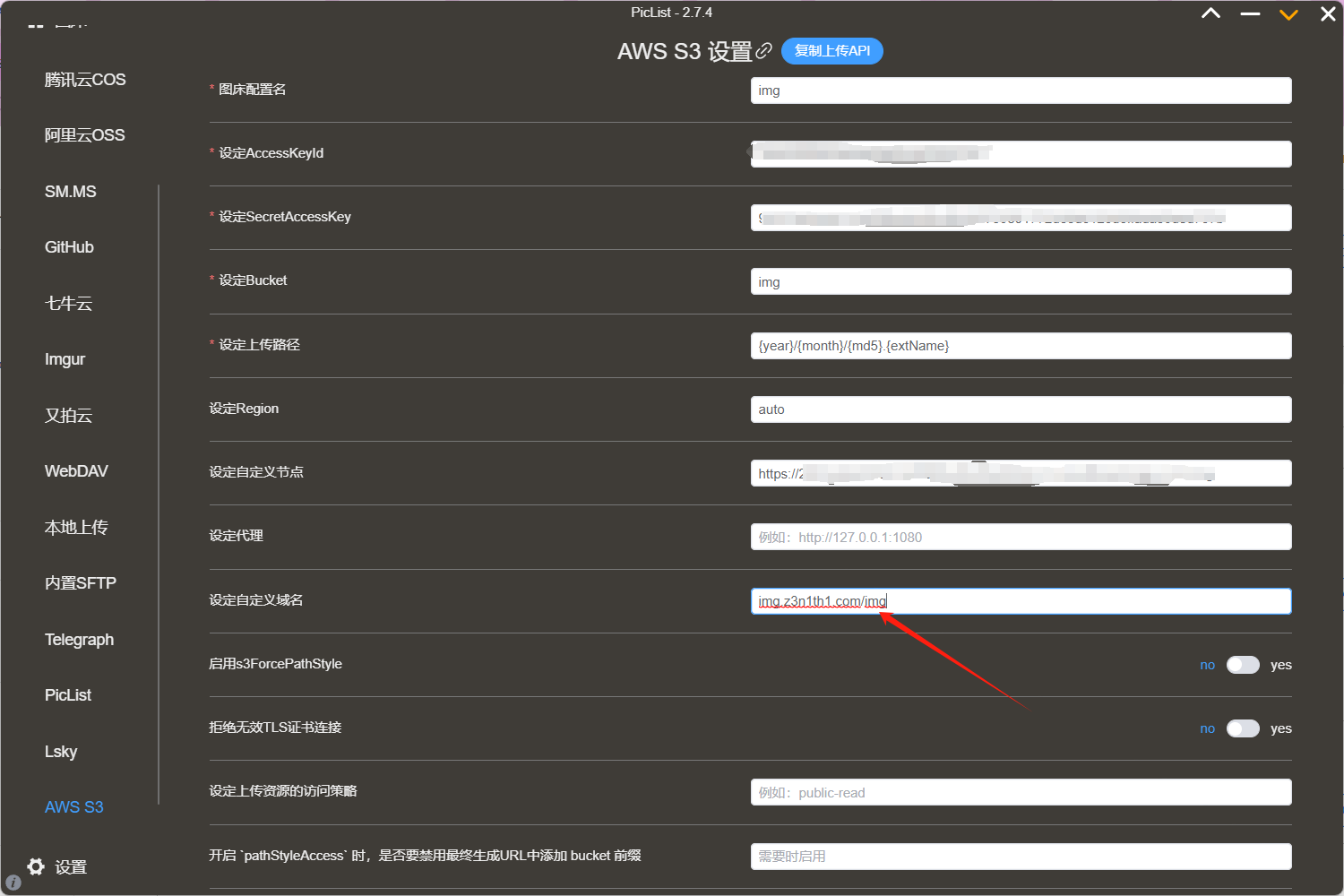Click the link icon beside AWS S3 设置
The image size is (1344, 896).
point(763,51)
